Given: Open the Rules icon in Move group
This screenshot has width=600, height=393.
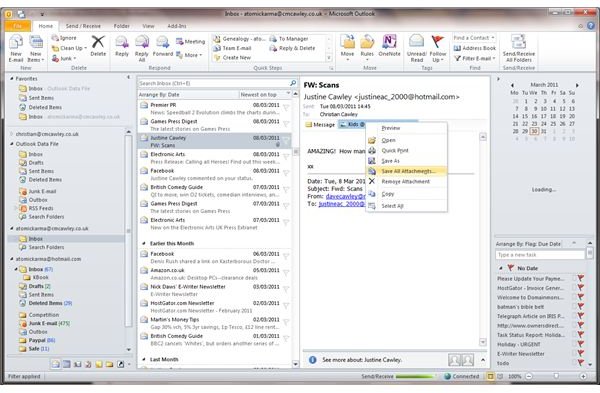Looking at the screenshot, I should point(367,46).
